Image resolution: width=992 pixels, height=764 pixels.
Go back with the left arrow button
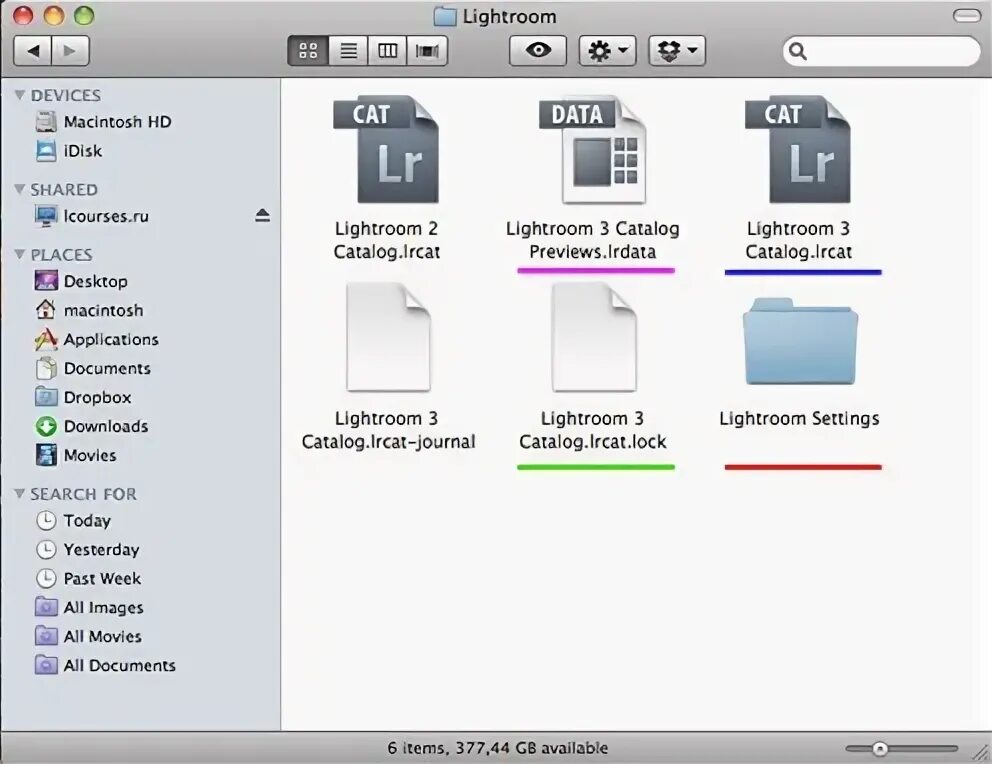[x=33, y=51]
